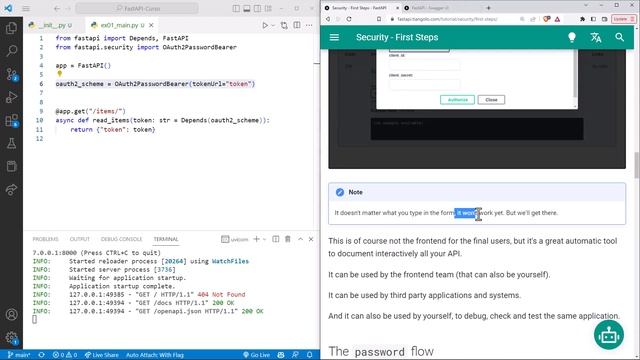The image size is (640, 360).
Task: Open the docs site hamburger menu
Action: [x=334, y=37]
